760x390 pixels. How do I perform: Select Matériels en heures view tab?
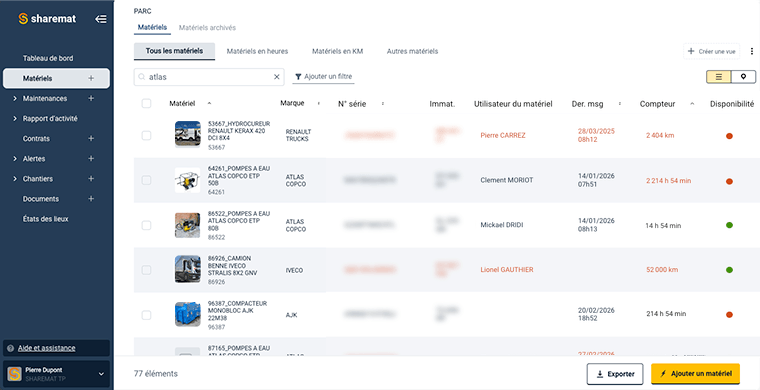click(257, 51)
